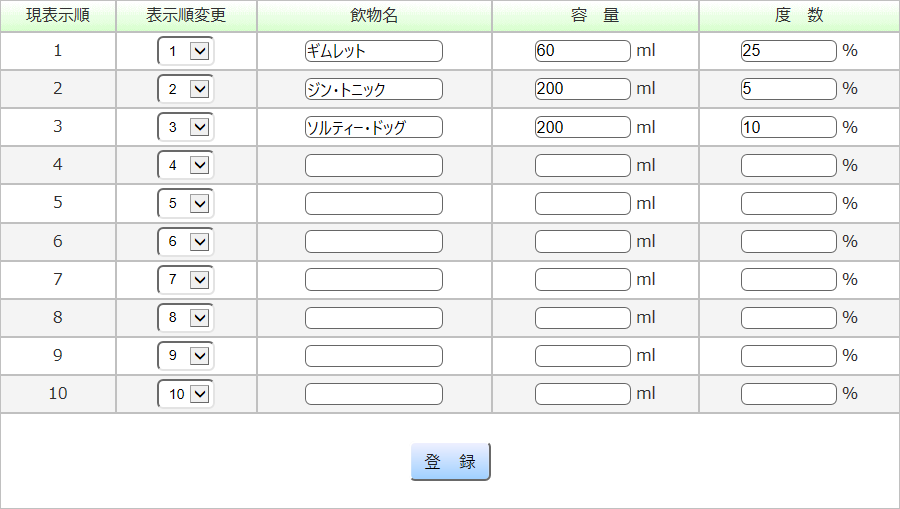Click the 登録 register button

450,462
